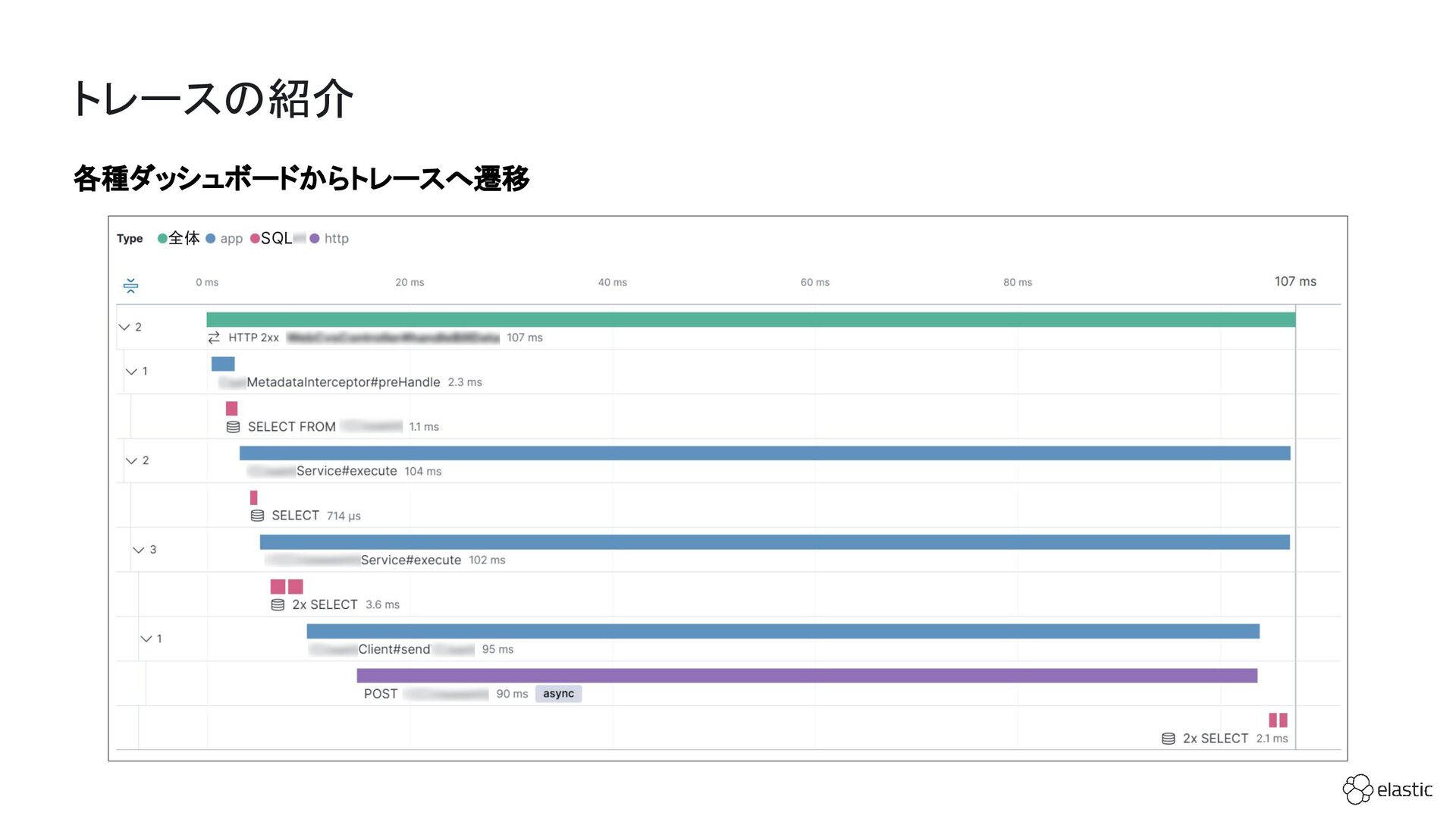Click database icon beside 2x SELECT 2.1 ms
Image resolution: width=1456 pixels, height=819 pixels.
pyautogui.click(x=1168, y=739)
